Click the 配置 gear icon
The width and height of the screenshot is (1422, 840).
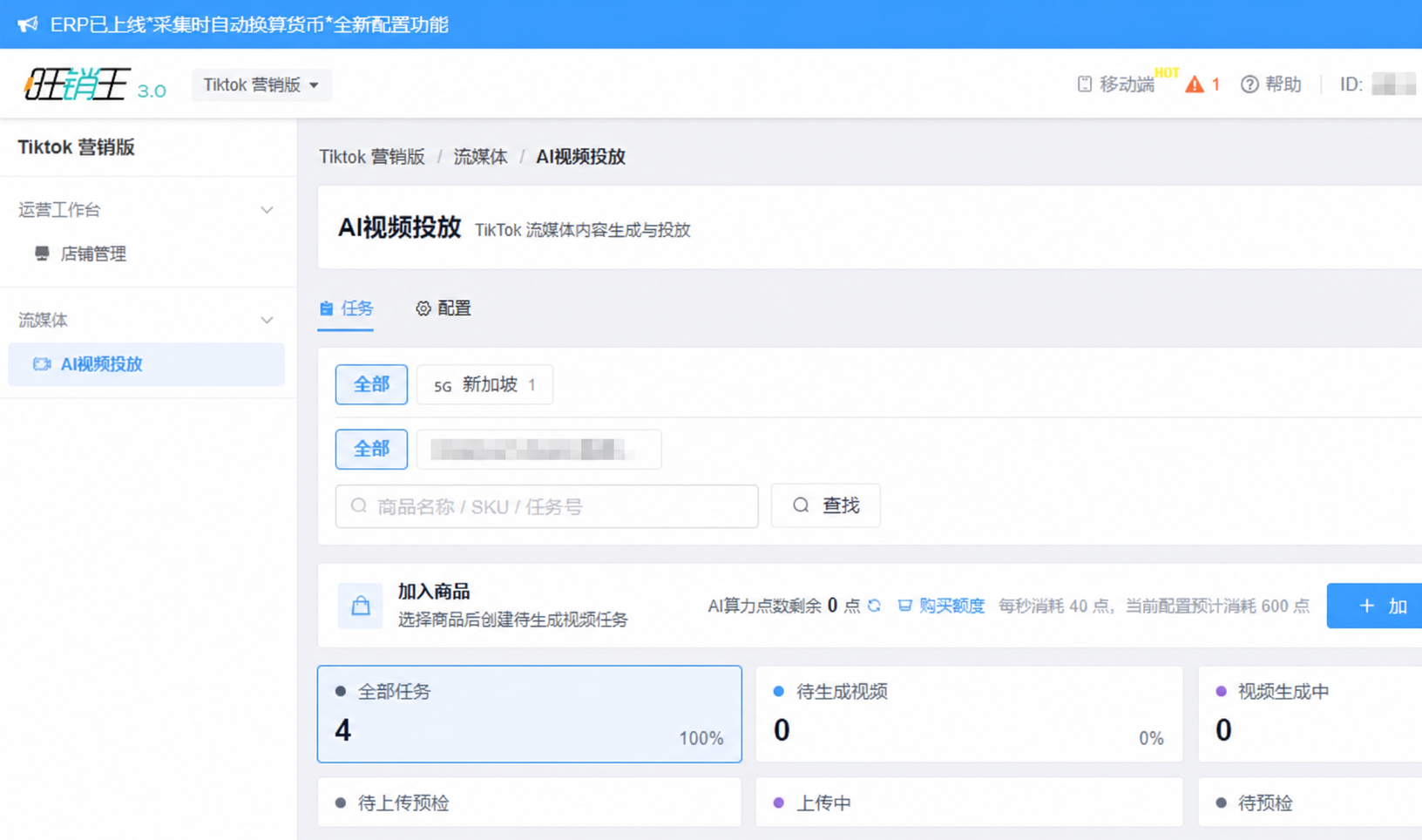423,308
